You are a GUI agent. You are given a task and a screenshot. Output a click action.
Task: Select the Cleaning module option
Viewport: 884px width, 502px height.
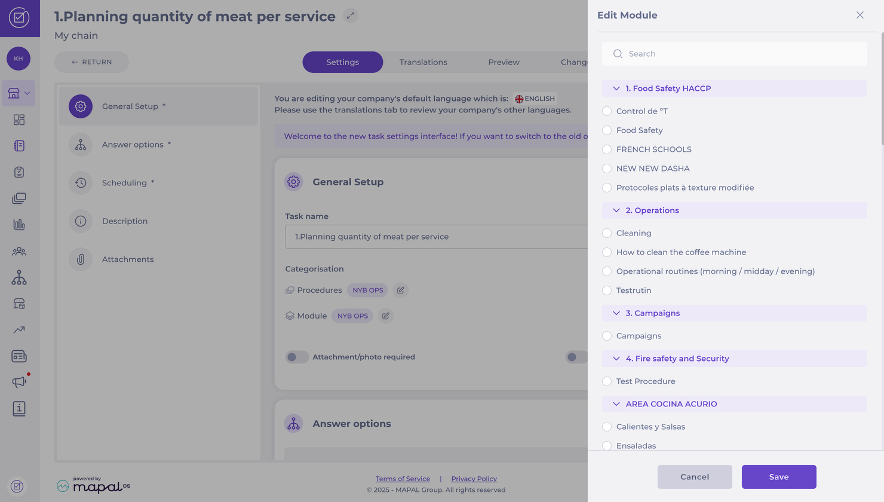coord(607,233)
